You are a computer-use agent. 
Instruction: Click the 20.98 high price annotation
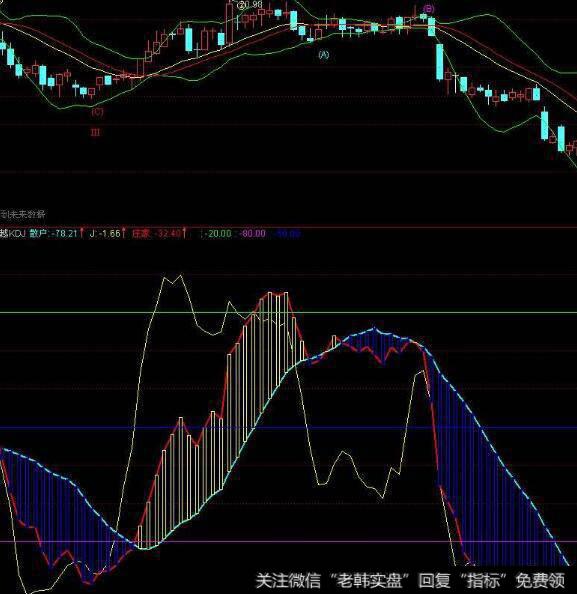point(250,5)
